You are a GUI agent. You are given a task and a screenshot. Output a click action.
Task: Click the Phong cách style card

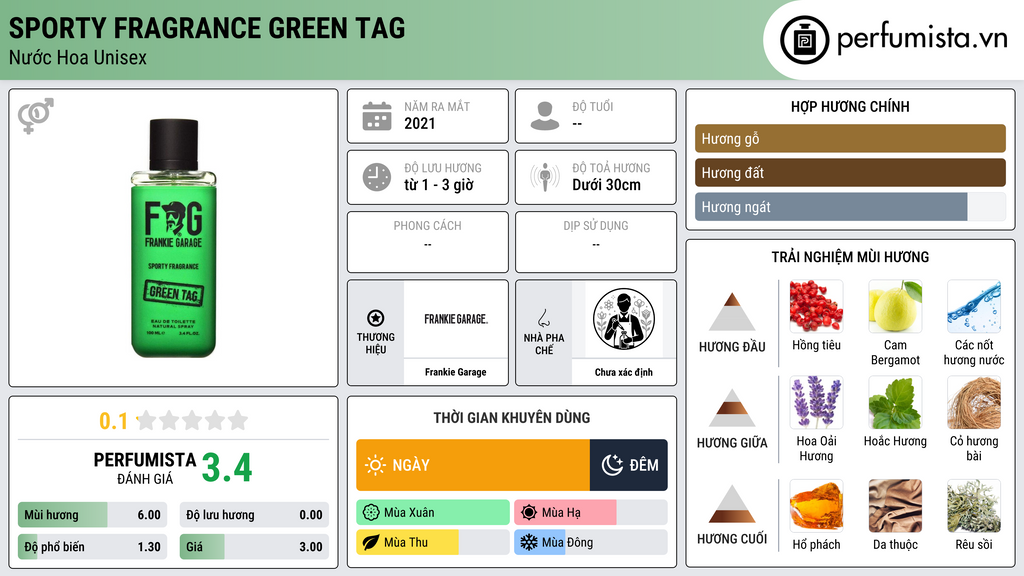pos(428,242)
